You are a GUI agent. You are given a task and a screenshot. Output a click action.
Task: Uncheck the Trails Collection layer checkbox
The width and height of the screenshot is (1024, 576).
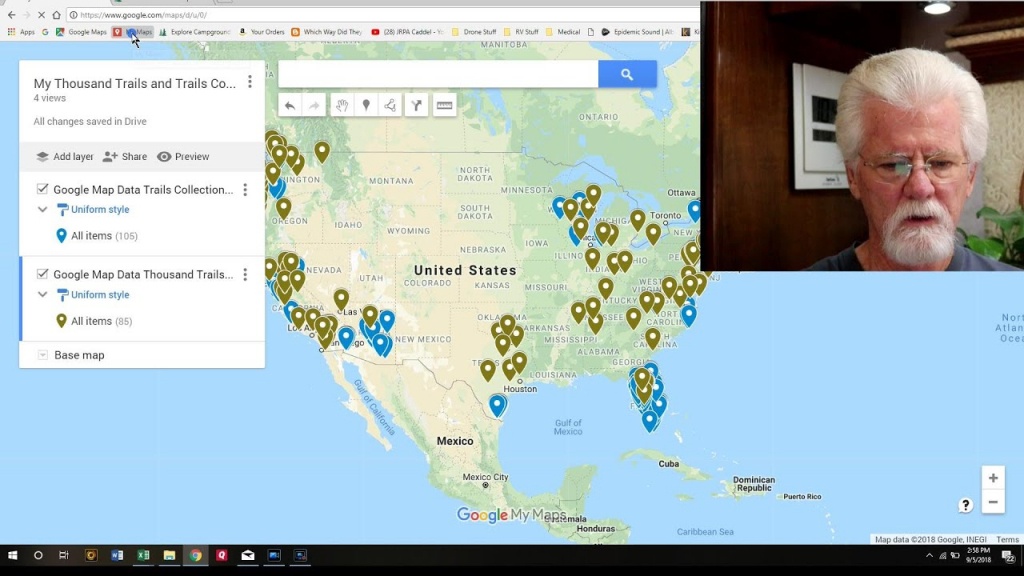click(42, 189)
